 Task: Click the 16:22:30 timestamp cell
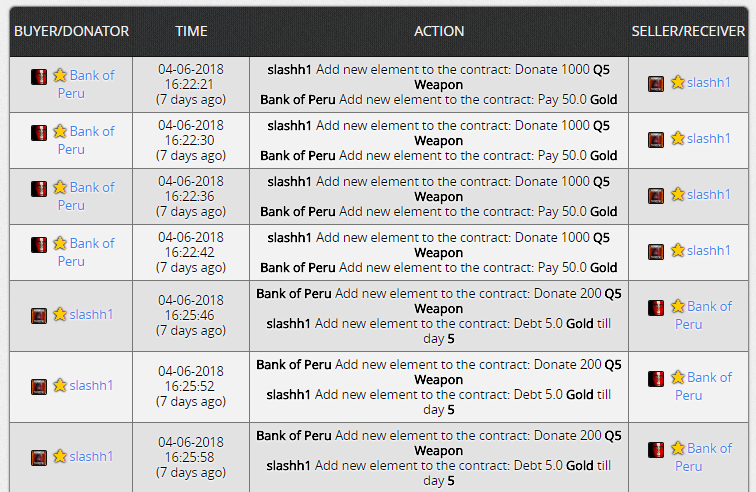191,140
